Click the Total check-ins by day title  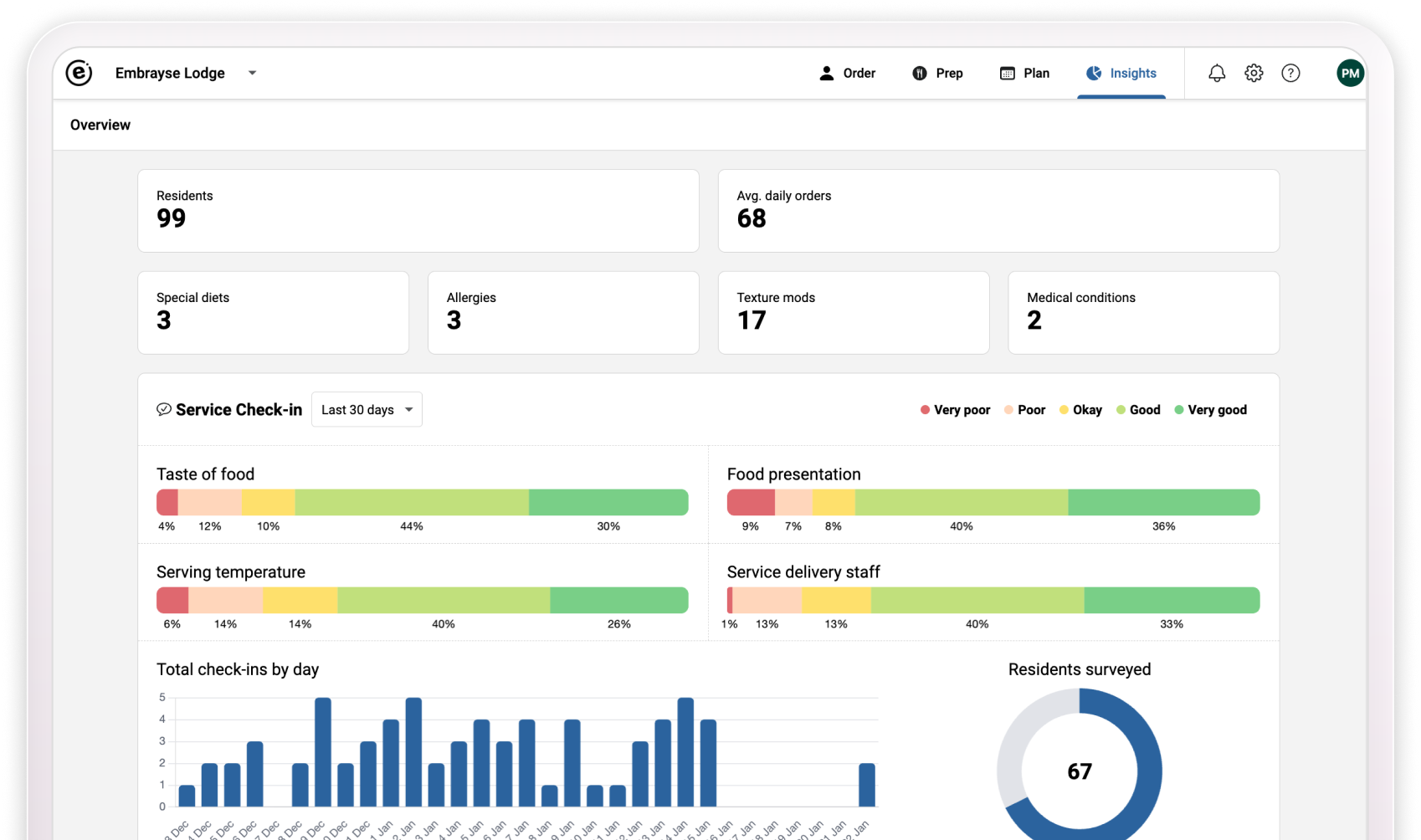tap(238, 669)
